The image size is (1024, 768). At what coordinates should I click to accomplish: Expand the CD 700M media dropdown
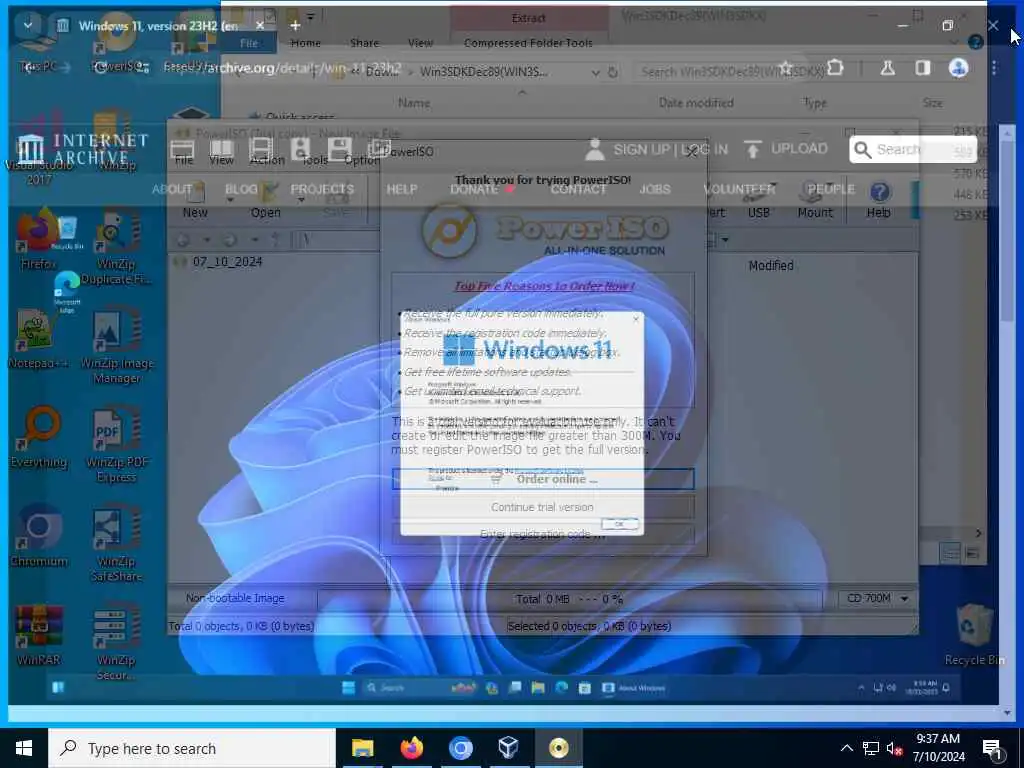(904, 598)
